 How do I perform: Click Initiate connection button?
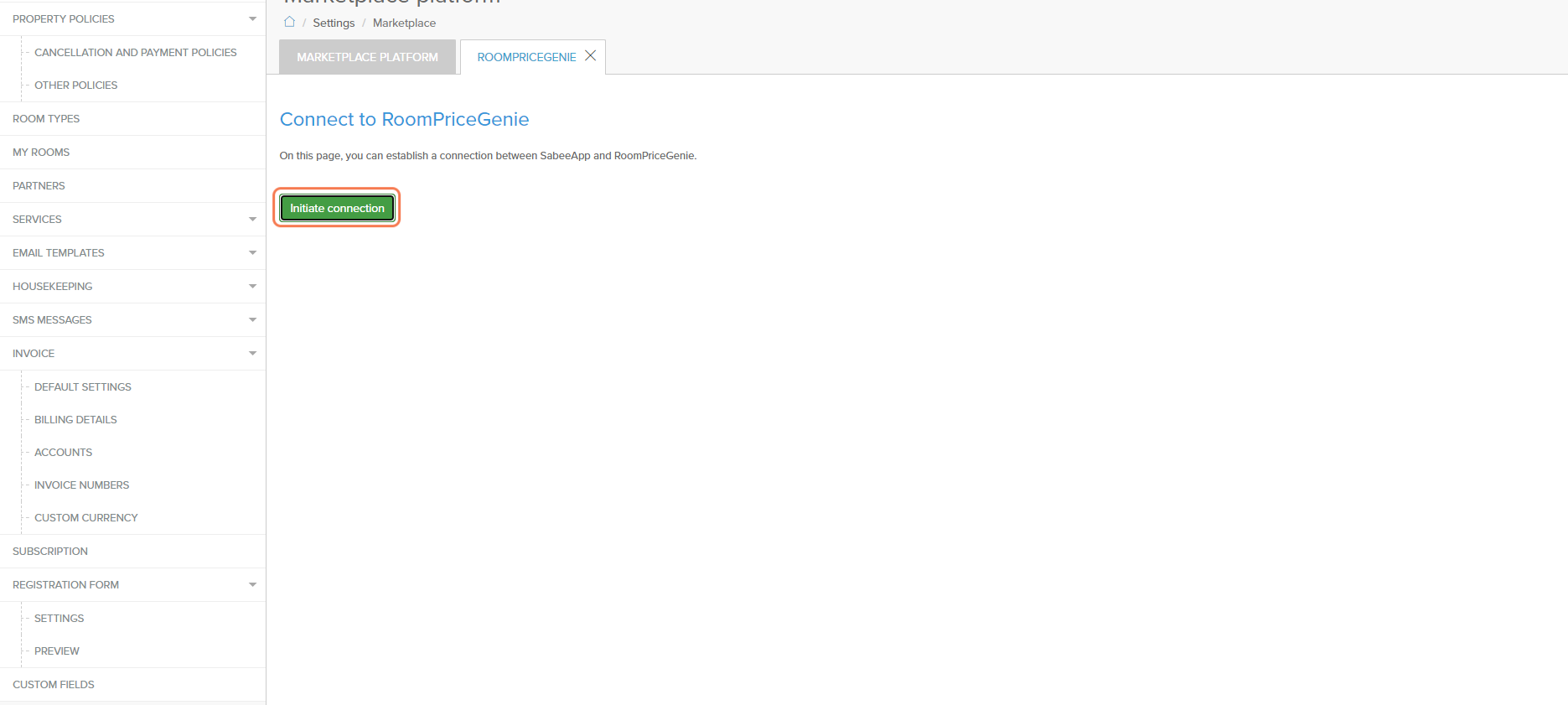click(x=337, y=208)
